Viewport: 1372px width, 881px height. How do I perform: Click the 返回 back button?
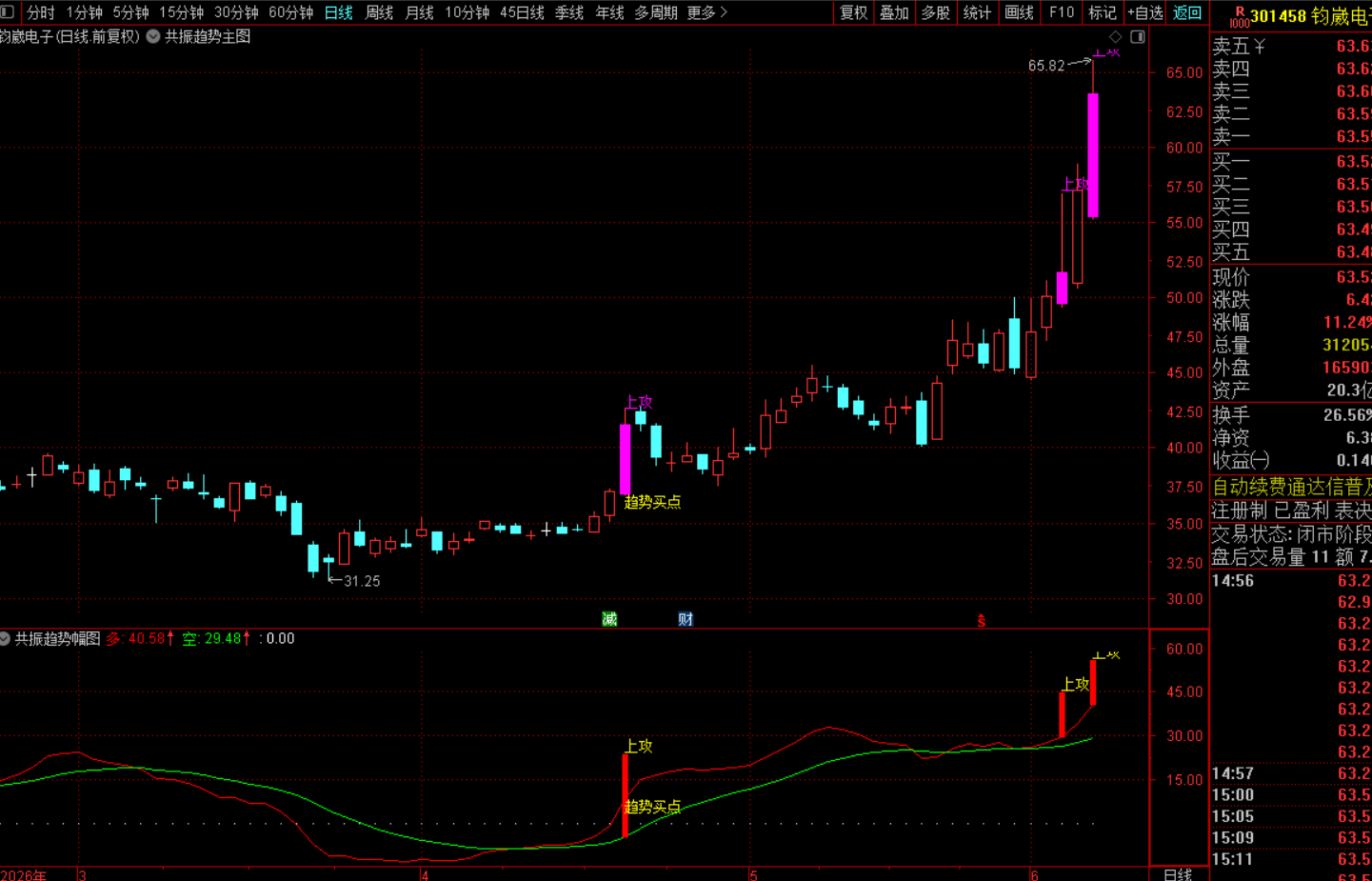[x=1187, y=12]
